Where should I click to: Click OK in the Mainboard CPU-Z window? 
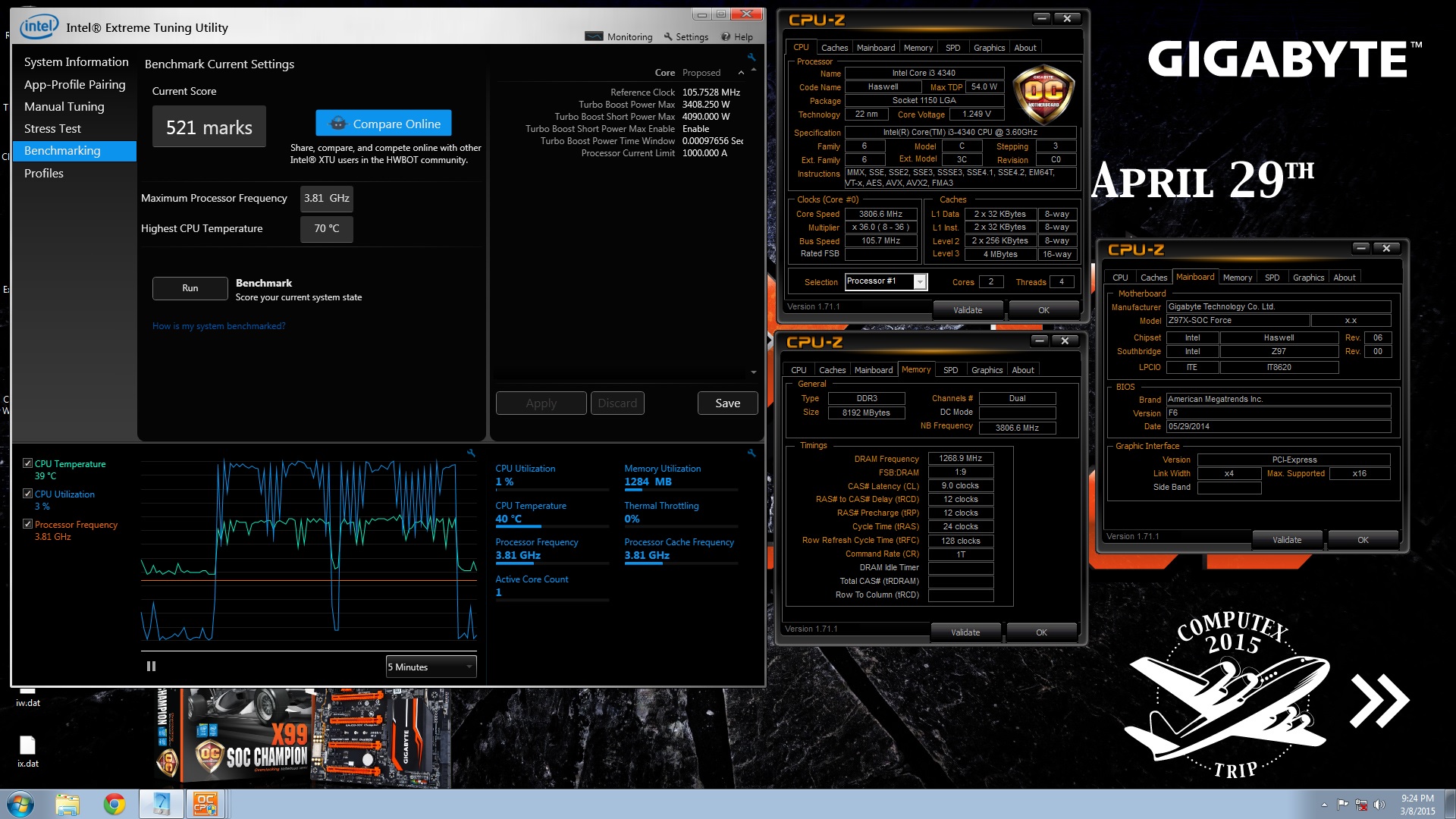(1363, 539)
